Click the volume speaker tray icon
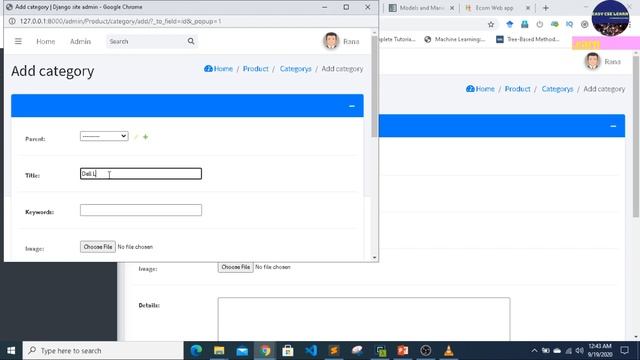The height and width of the screenshot is (360, 640). pyautogui.click(x=579, y=351)
